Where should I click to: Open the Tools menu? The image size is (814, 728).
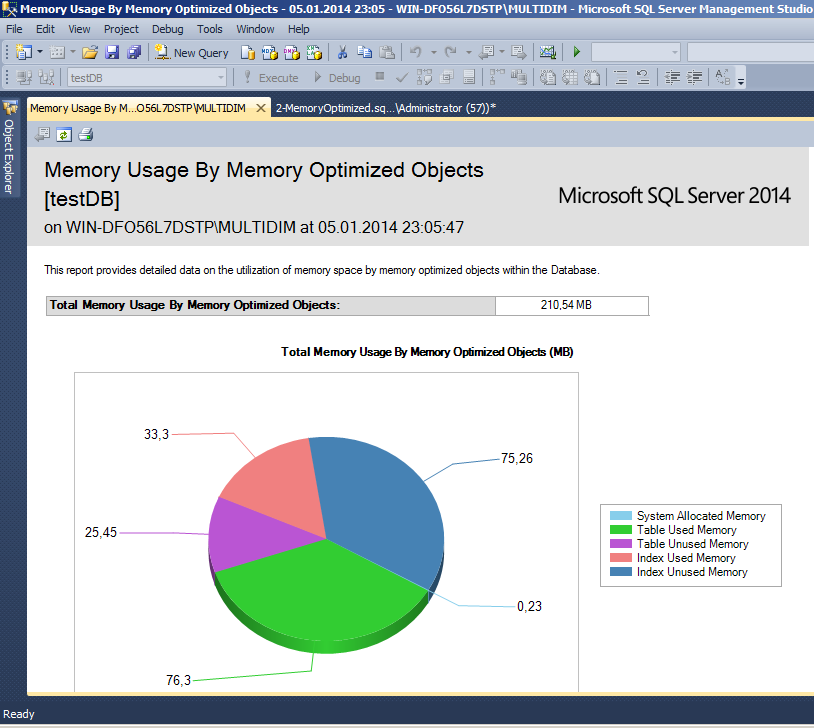(210, 29)
